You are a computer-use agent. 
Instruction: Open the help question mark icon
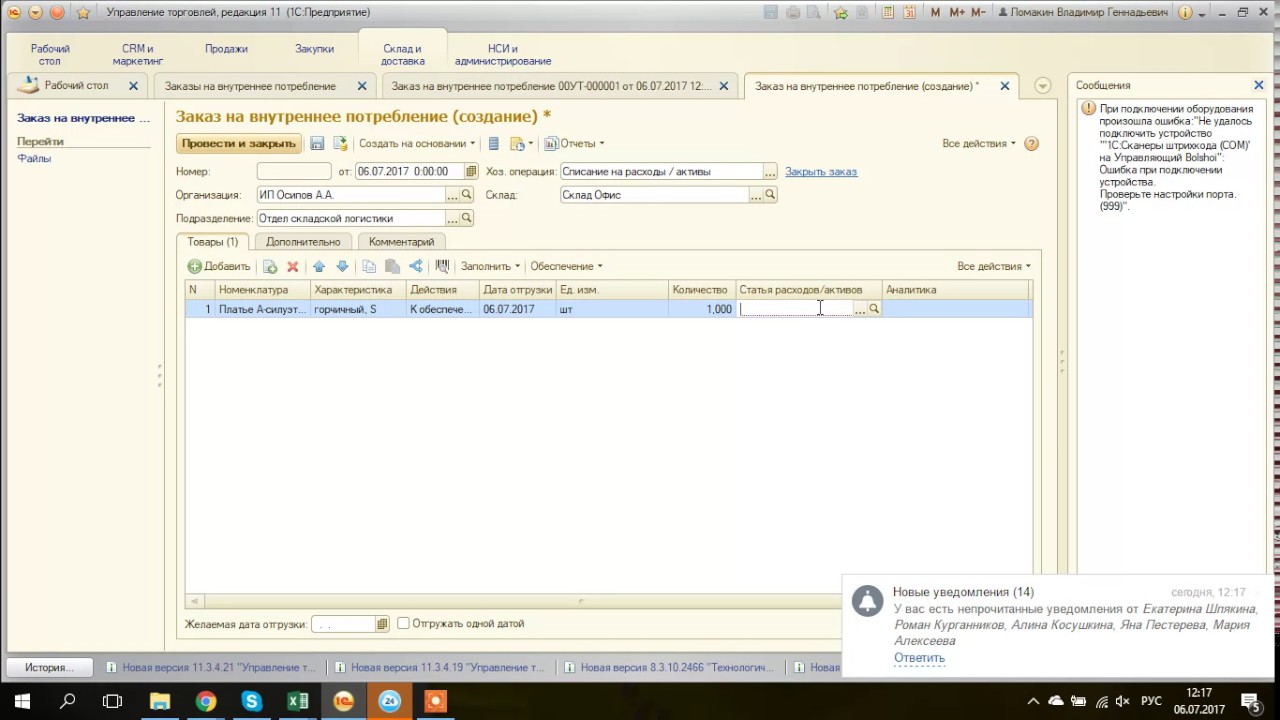(1032, 143)
